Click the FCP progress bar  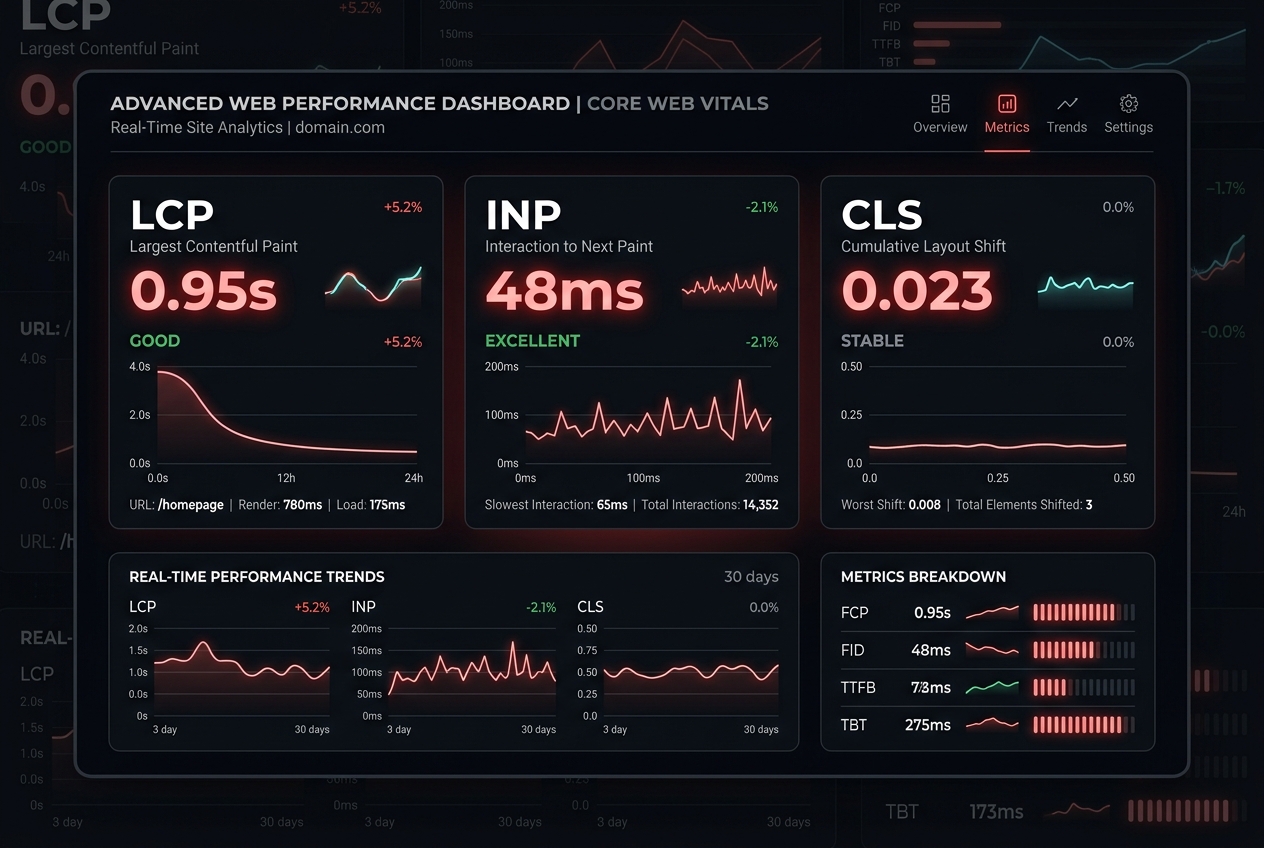(x=1084, y=612)
